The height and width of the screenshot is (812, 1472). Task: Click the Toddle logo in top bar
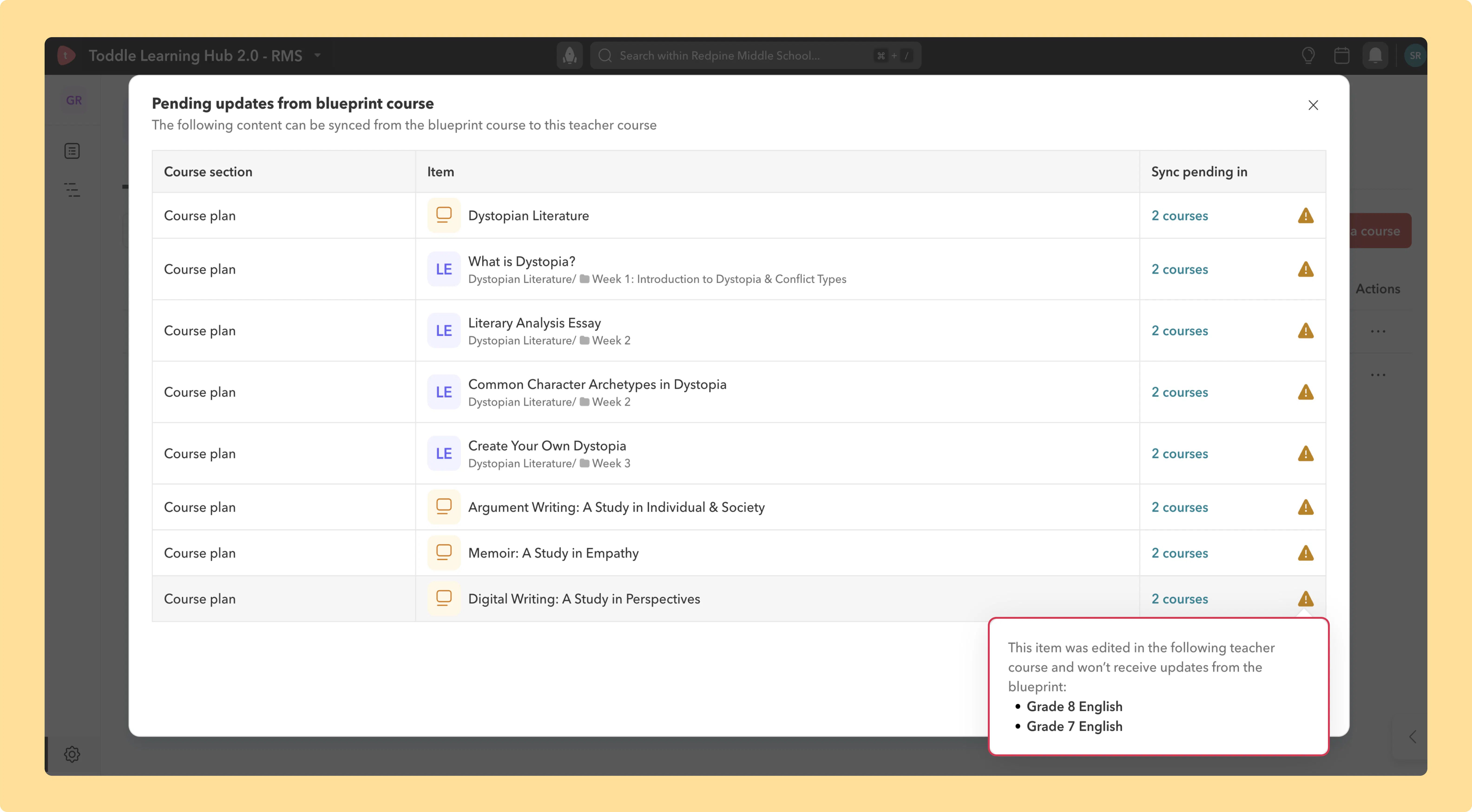point(66,56)
